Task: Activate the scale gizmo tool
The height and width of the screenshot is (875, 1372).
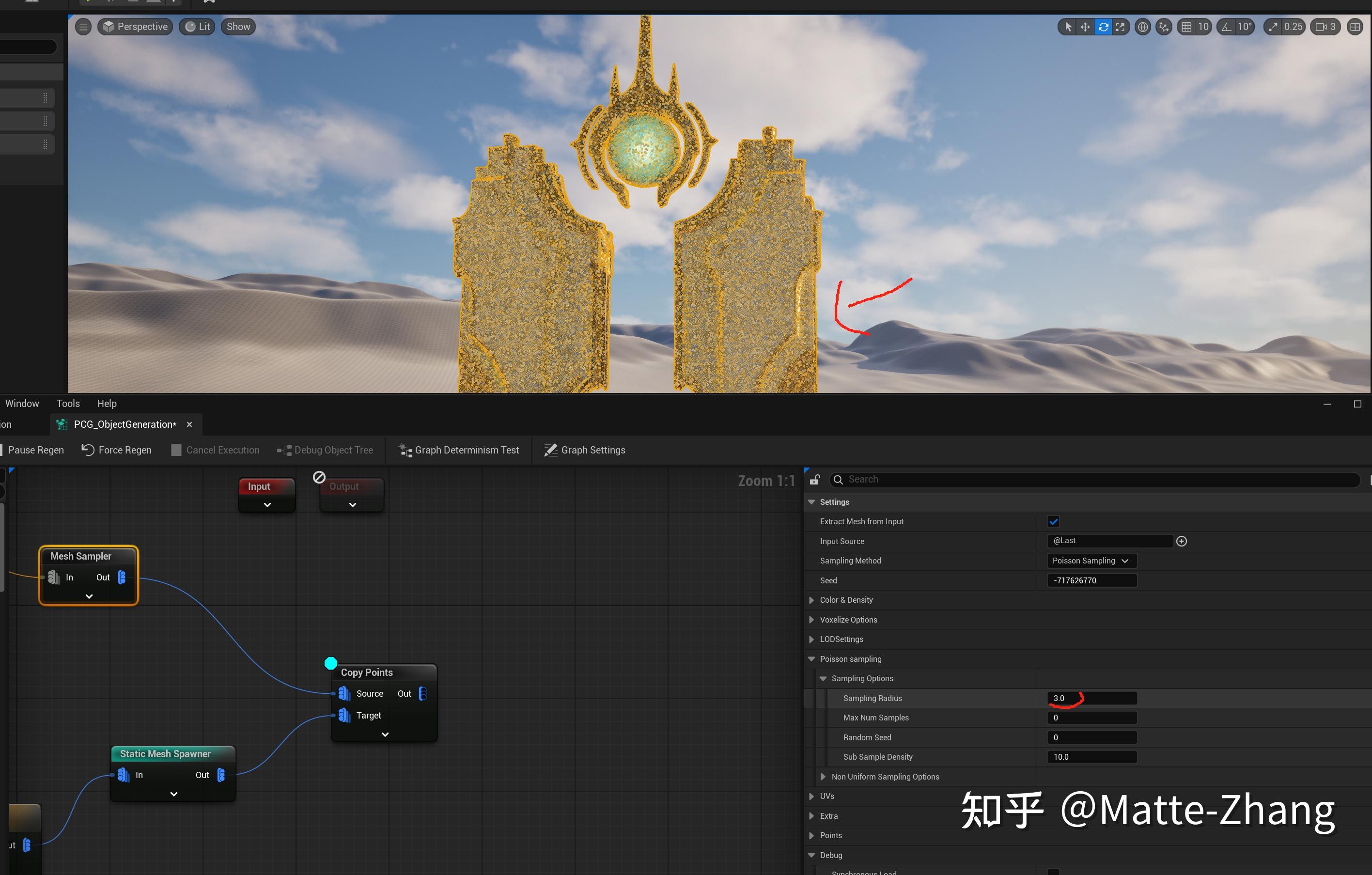Action: point(1120,27)
